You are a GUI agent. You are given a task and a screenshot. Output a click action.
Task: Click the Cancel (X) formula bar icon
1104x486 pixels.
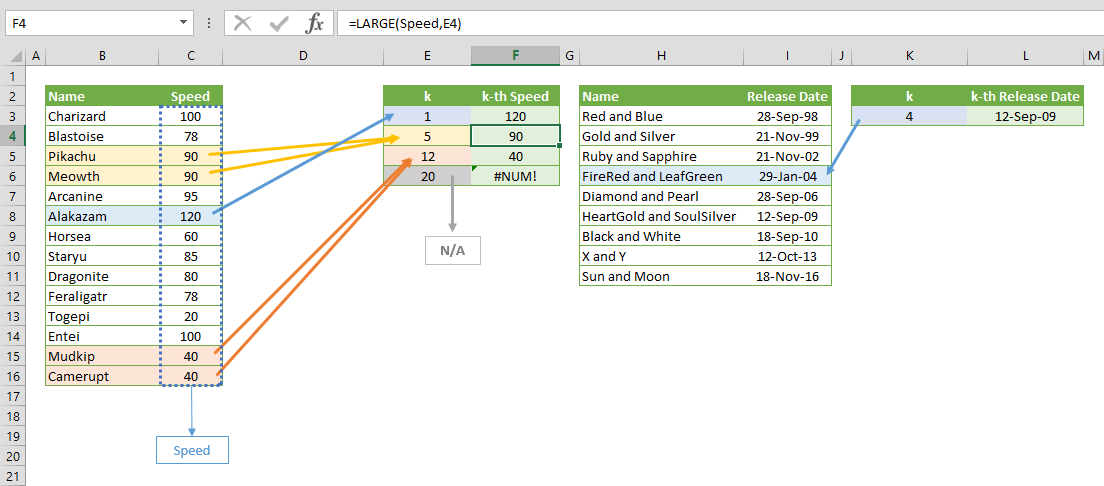click(243, 23)
